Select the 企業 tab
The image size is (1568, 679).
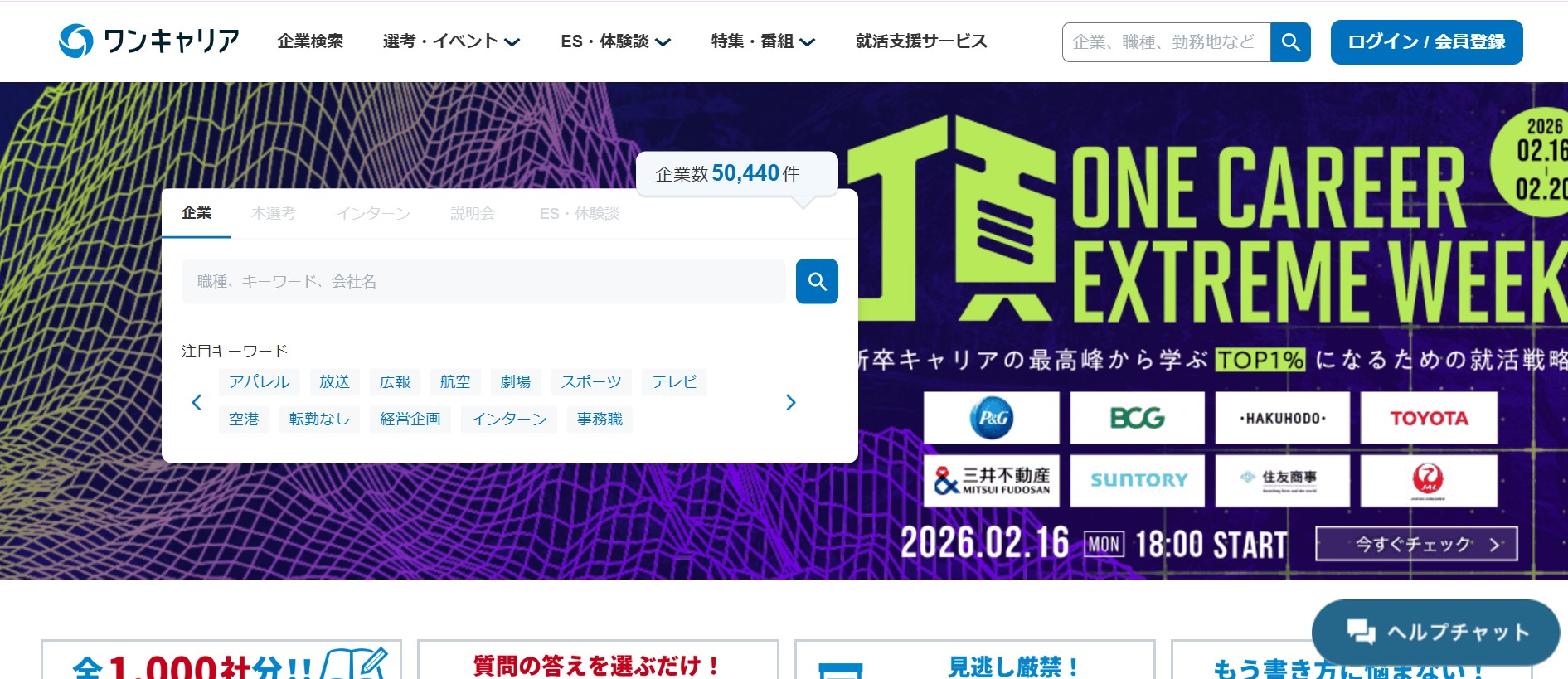pos(197,213)
